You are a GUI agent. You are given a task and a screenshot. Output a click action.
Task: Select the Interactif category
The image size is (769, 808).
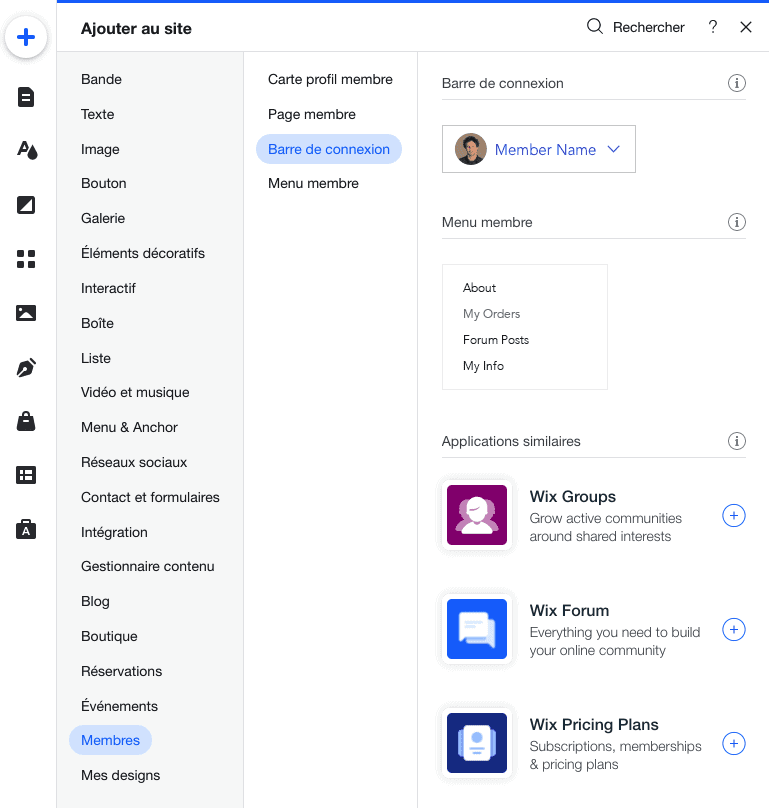108,289
